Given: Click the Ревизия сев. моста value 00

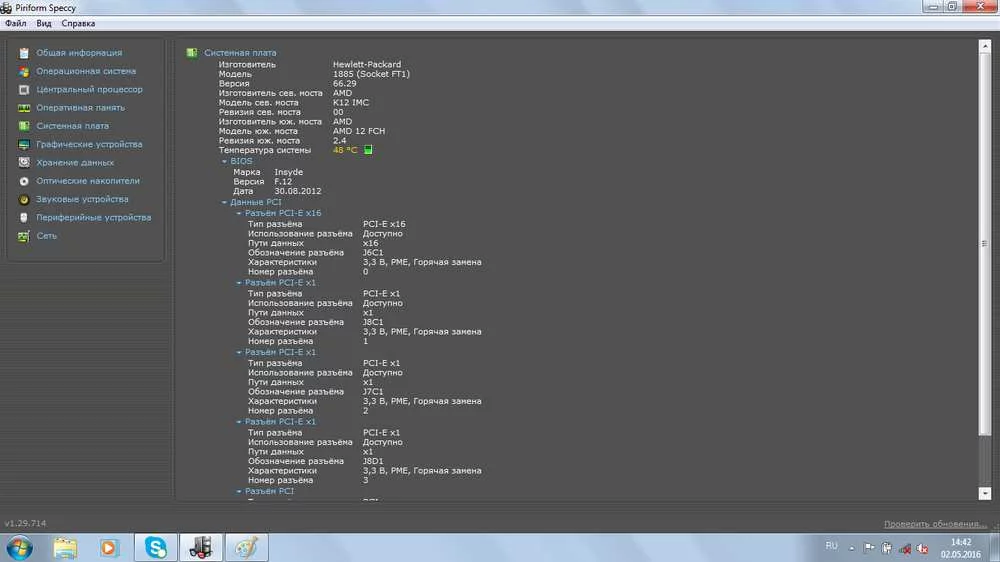Looking at the screenshot, I should pos(338,112).
